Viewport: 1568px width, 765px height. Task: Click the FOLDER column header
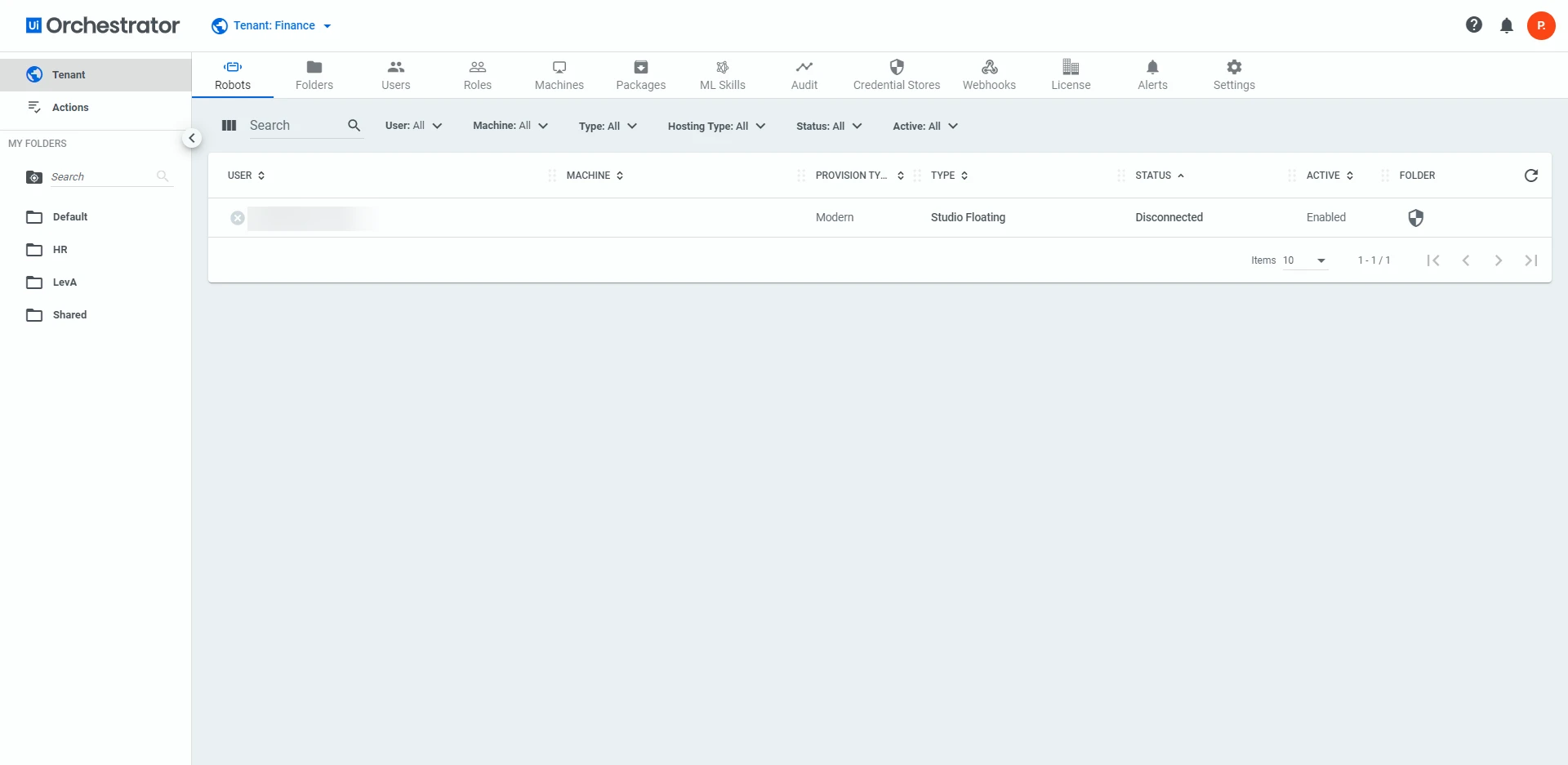1417,176
